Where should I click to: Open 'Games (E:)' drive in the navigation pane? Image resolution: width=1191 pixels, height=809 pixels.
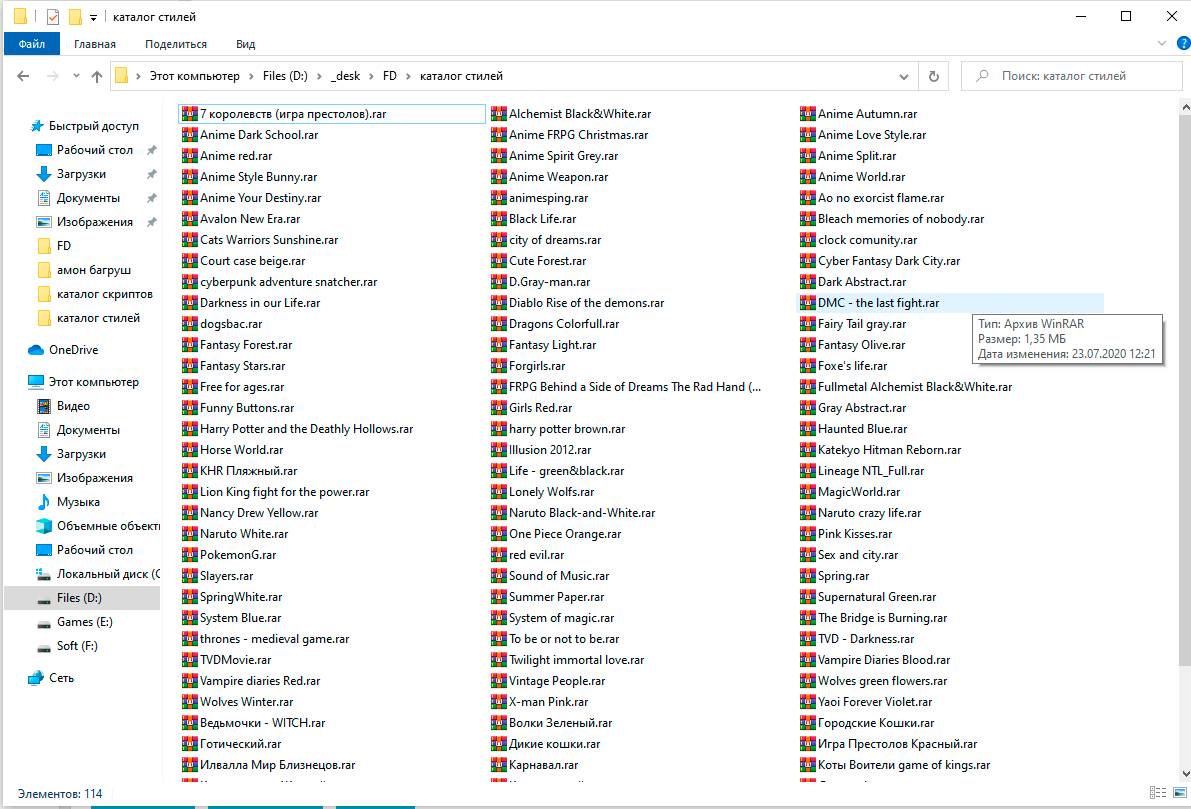coord(84,622)
